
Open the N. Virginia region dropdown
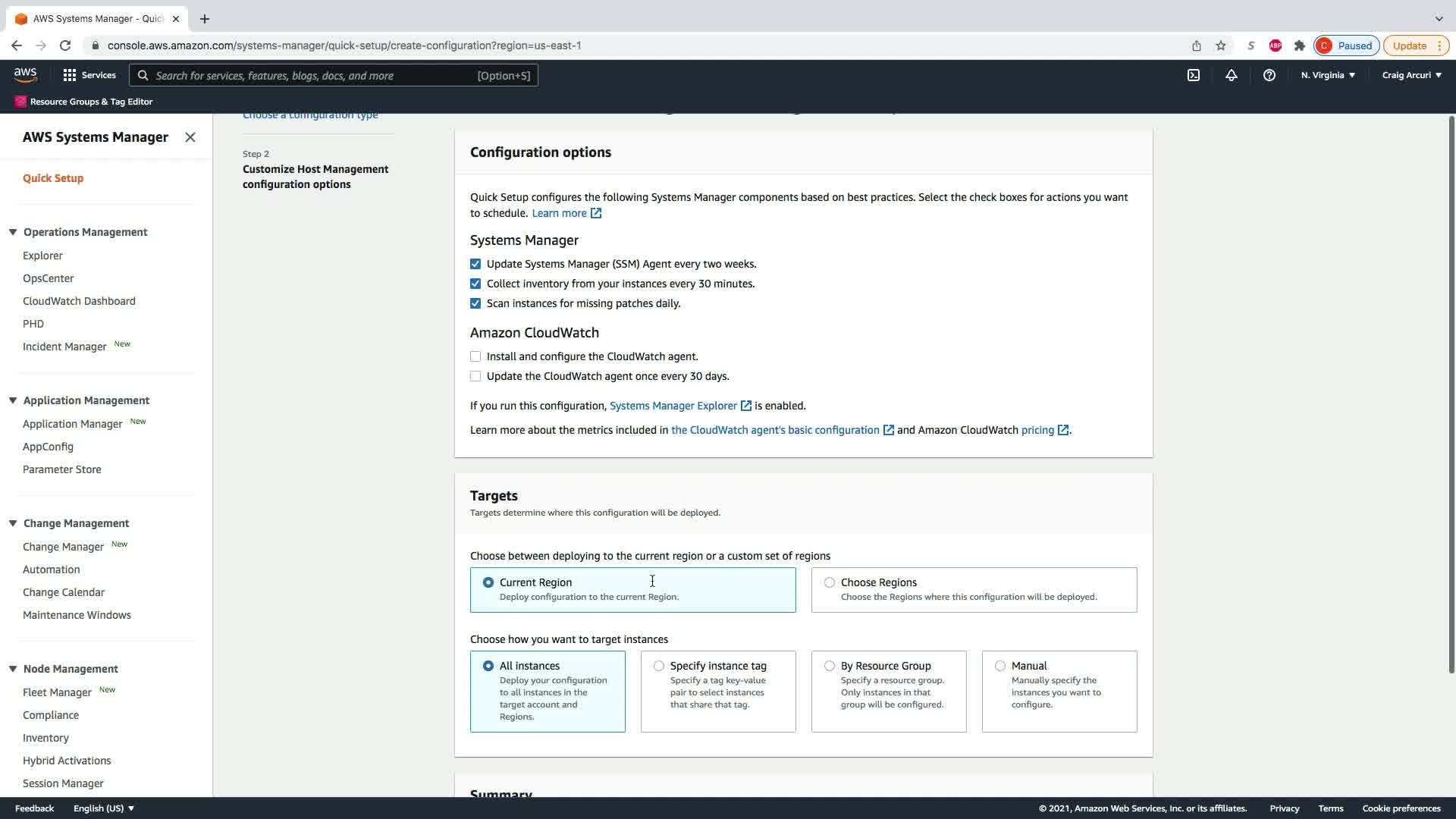pyautogui.click(x=1328, y=75)
